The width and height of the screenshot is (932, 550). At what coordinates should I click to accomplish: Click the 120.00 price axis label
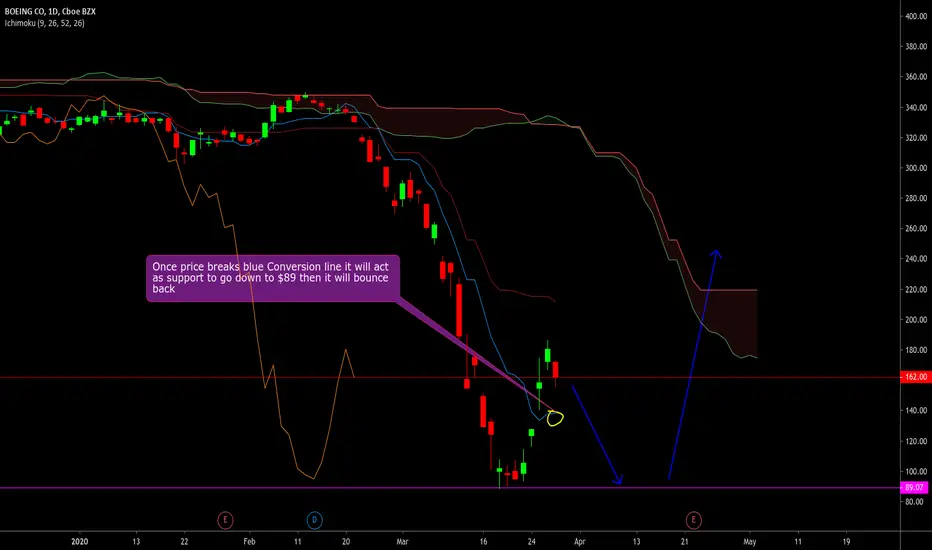pyautogui.click(x=916, y=441)
